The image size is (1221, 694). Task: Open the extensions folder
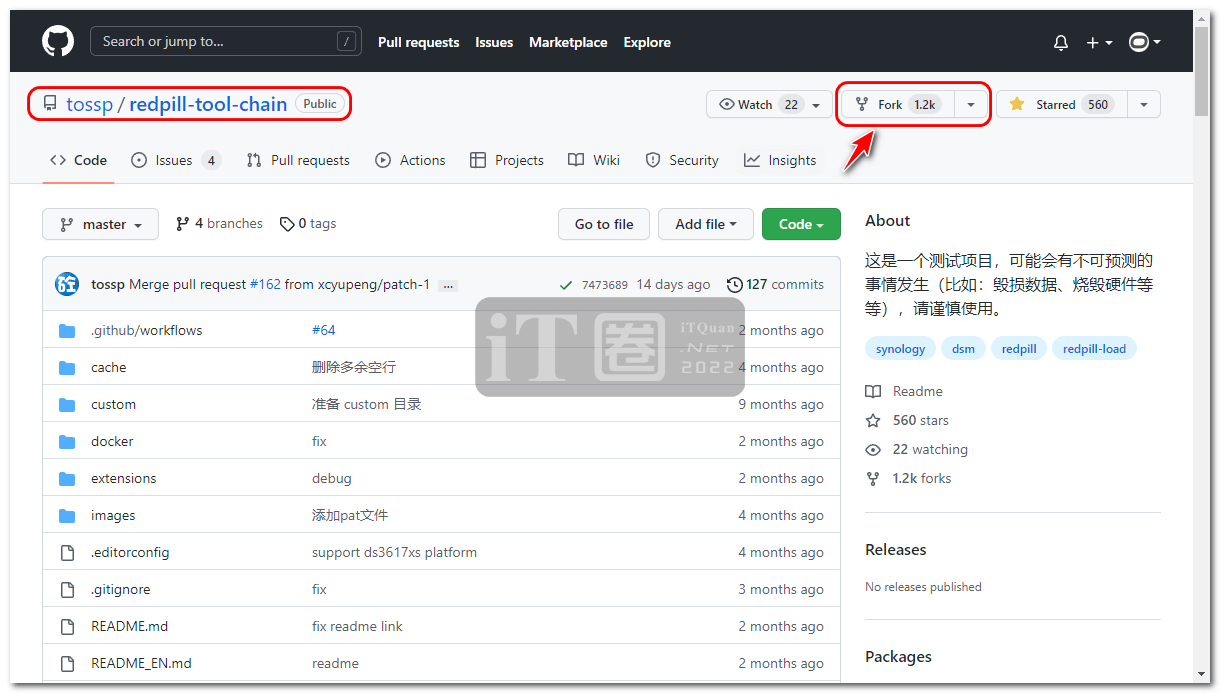tap(123, 478)
